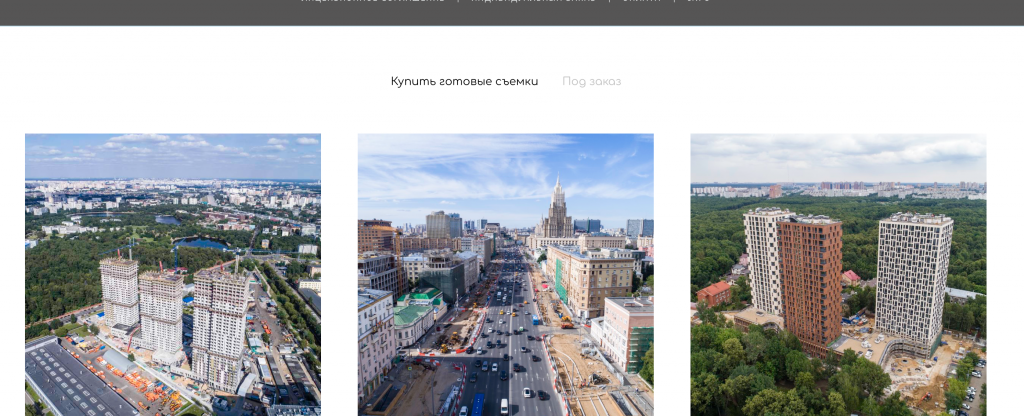This screenshot has width=1024, height=416.
Task: Select the 'Купить готовые съемки' tab
Action: coord(464,82)
